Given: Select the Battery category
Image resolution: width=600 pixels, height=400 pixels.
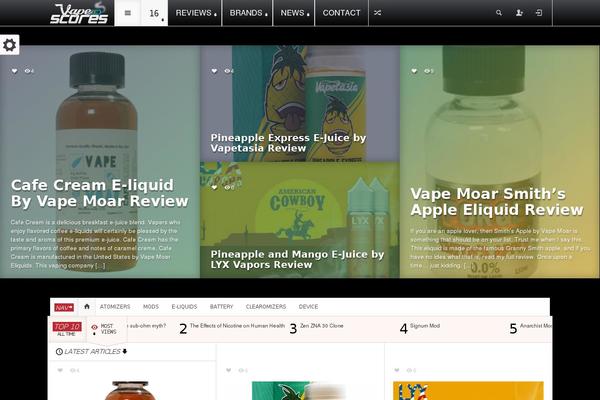Looking at the screenshot, I should tap(221, 307).
